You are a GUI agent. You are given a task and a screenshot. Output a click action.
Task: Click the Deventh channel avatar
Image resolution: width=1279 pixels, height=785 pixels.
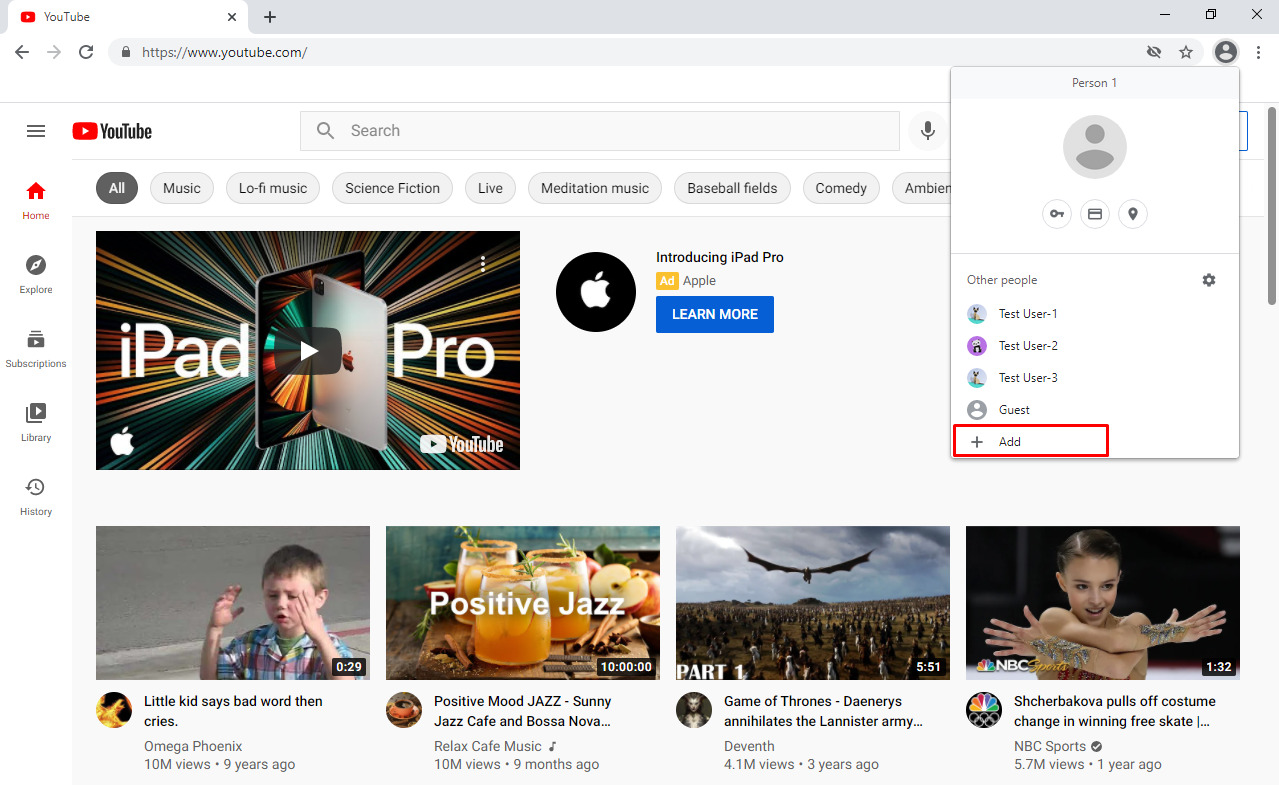click(x=694, y=710)
